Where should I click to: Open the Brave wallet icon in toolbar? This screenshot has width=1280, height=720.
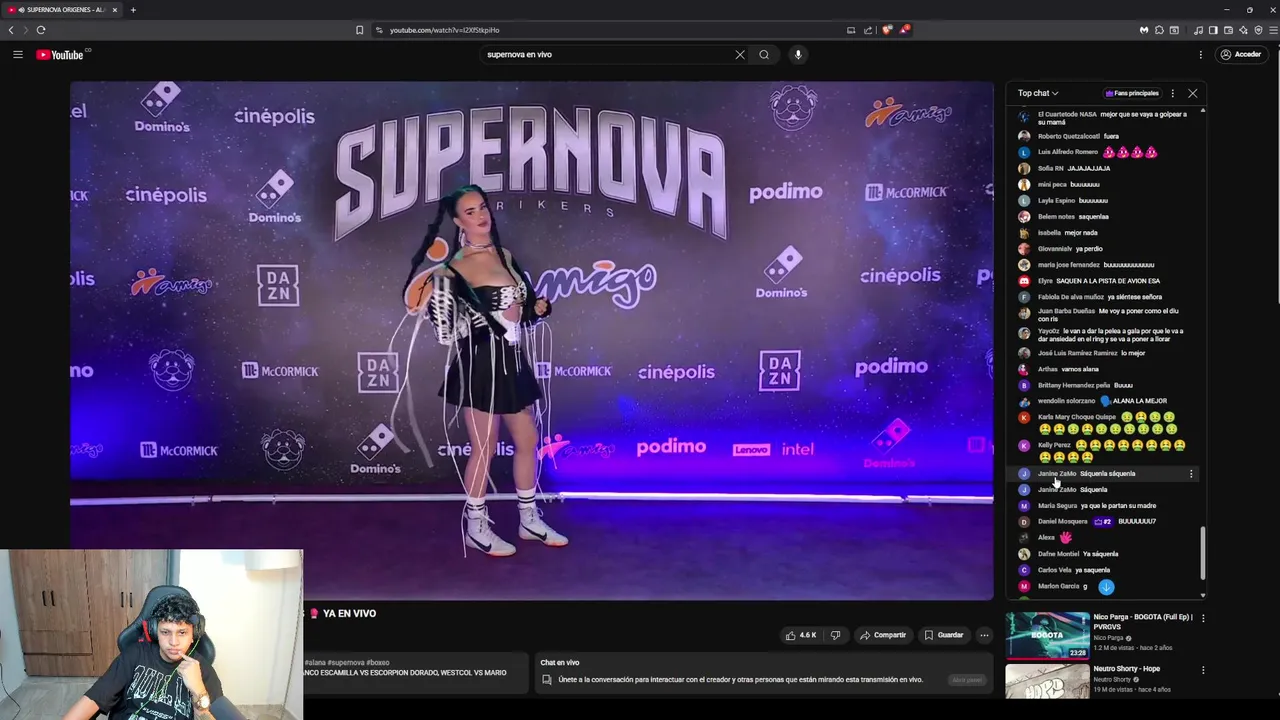pyautogui.click(x=1228, y=30)
